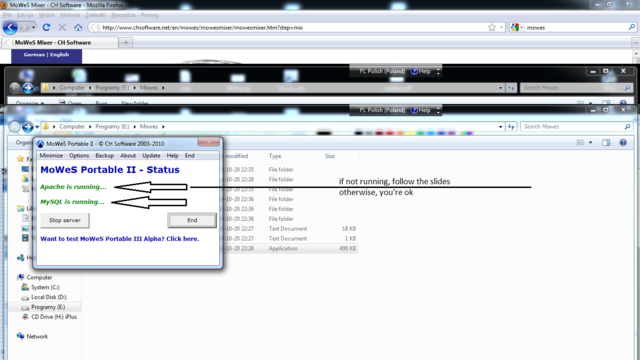Viewport: 640px width, 360px height.
Task: Click Firefox back arrow button
Action: point(10,27)
